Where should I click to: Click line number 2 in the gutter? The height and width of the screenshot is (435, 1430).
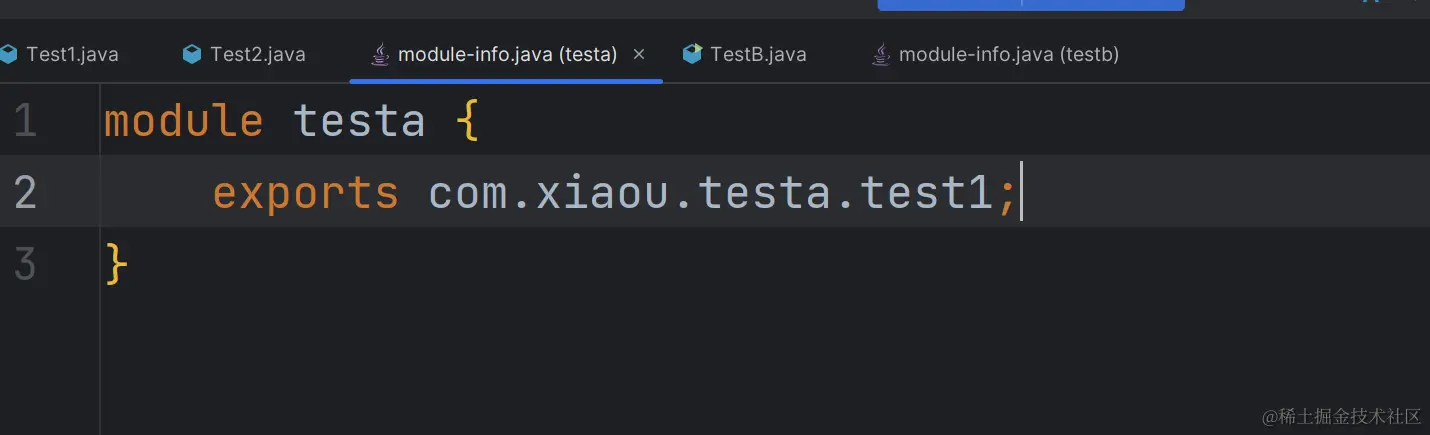click(25, 192)
